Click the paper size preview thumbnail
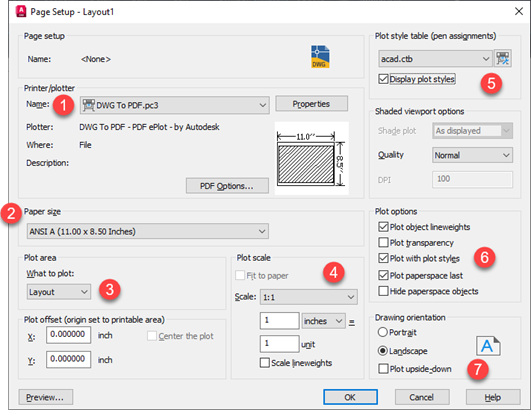Viewport: 531px width, 410px height. point(311,158)
